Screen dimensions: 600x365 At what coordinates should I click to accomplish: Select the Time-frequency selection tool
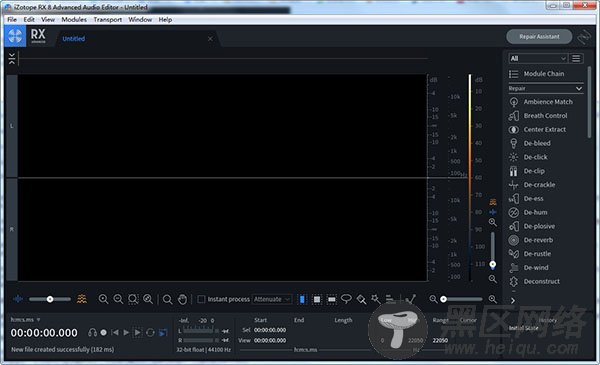pos(317,299)
